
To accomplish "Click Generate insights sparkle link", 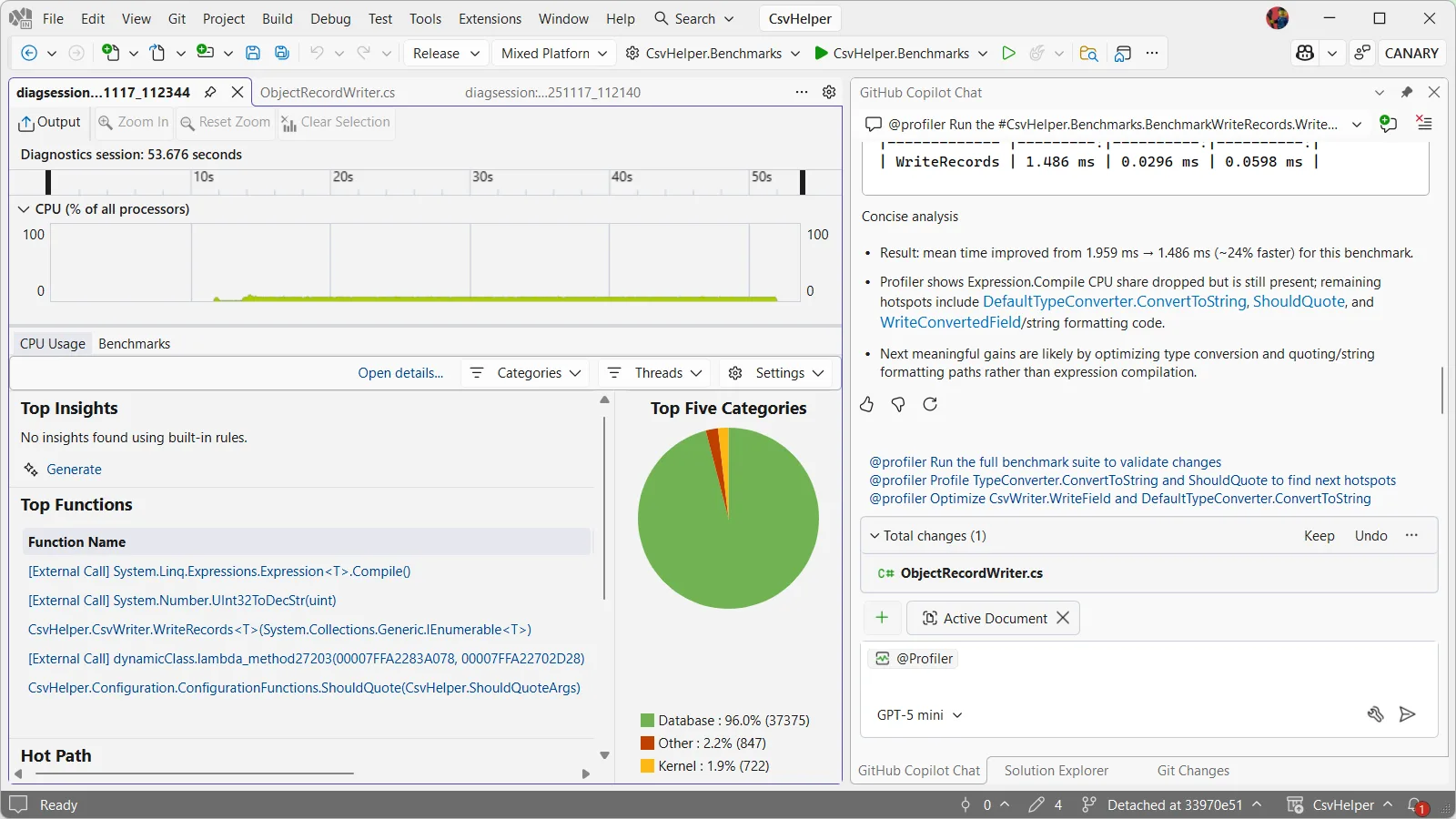I will click(x=74, y=470).
